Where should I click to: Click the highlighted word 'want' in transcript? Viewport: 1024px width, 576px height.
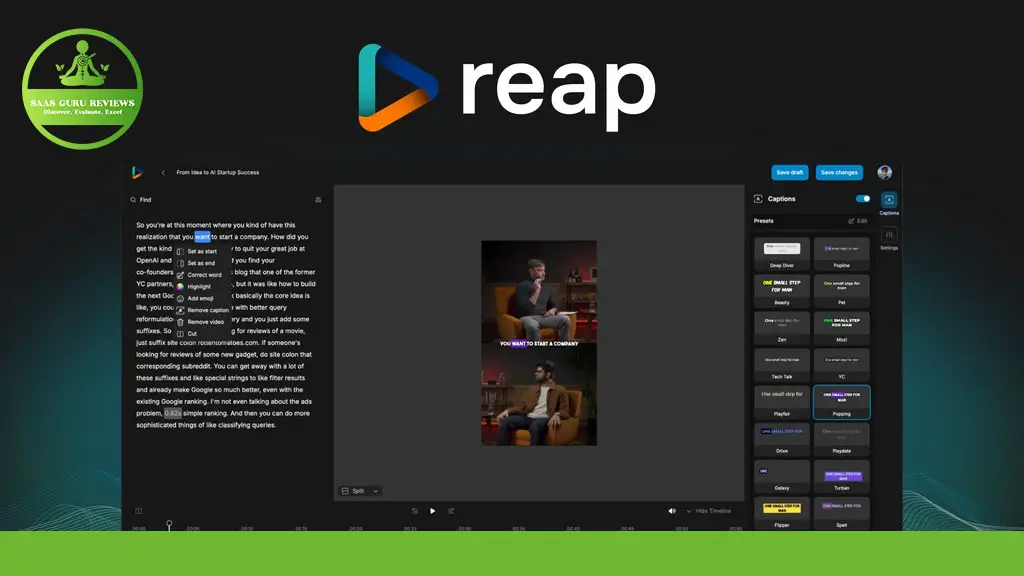click(202, 236)
